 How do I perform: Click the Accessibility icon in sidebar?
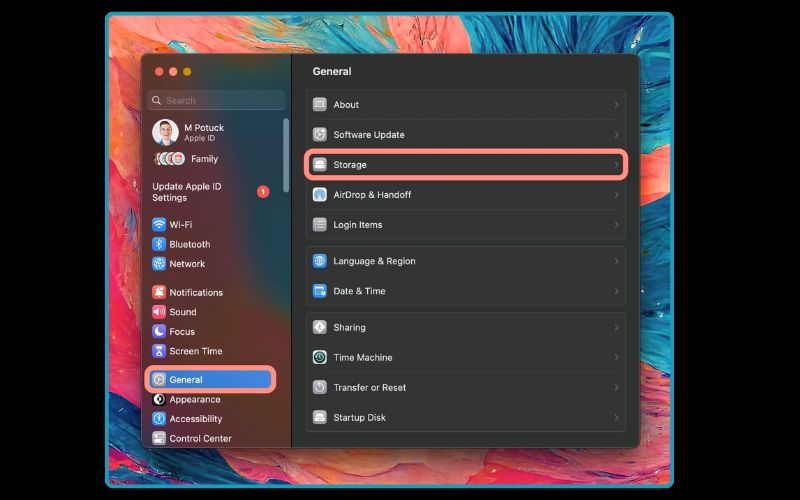click(x=159, y=419)
